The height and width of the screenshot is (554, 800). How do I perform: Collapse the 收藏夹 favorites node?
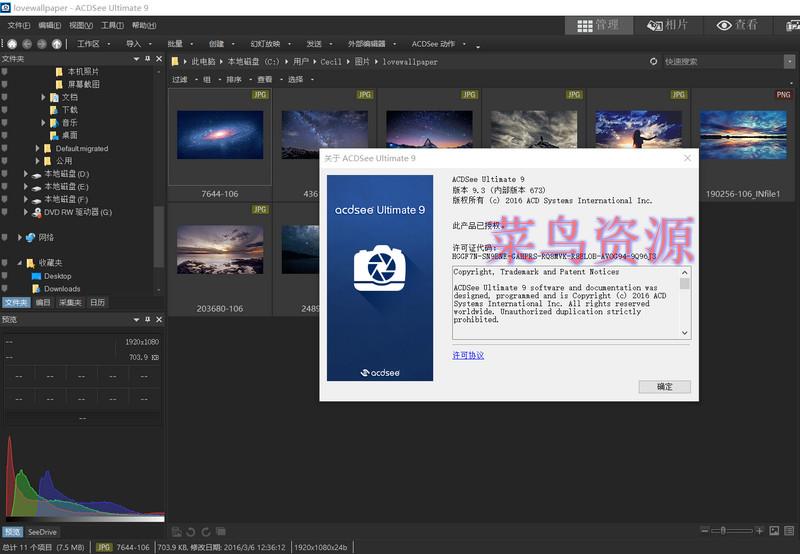point(19,263)
